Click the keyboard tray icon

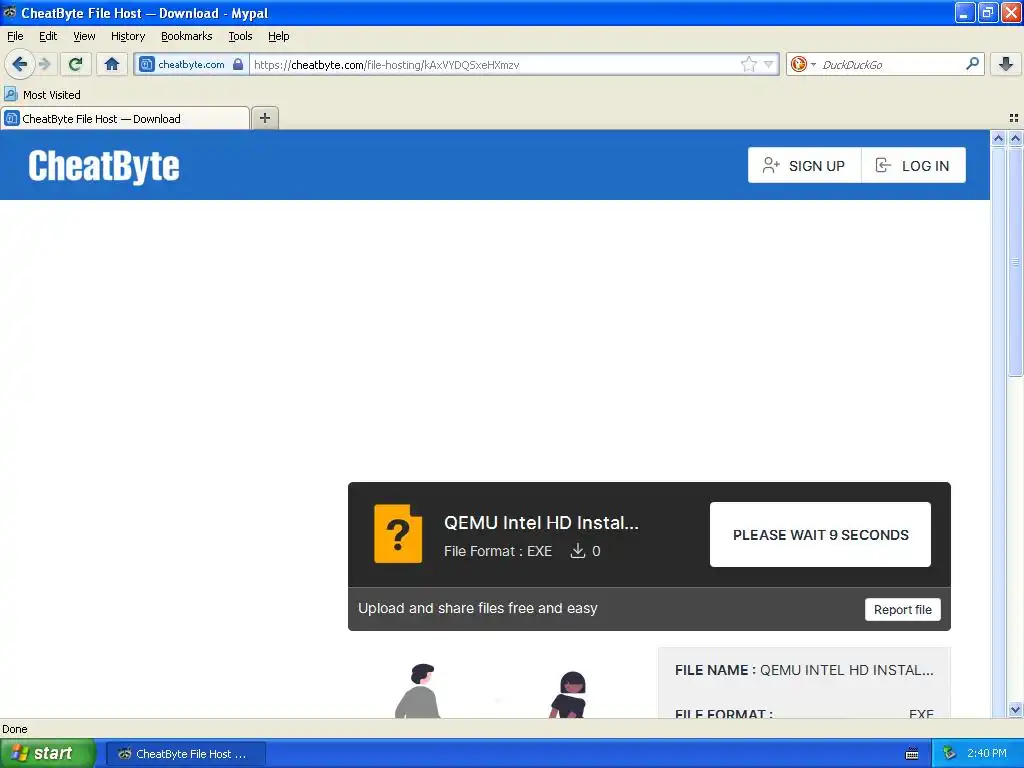pyautogui.click(x=912, y=754)
